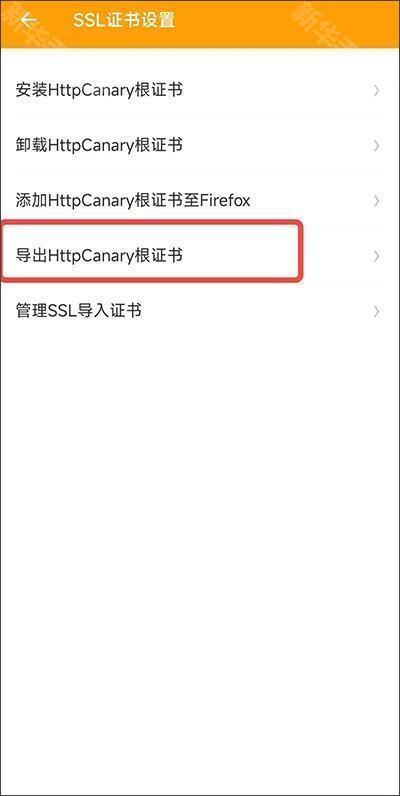Click the word Firefox in the list
The height and width of the screenshot is (796, 400).
tap(225, 201)
